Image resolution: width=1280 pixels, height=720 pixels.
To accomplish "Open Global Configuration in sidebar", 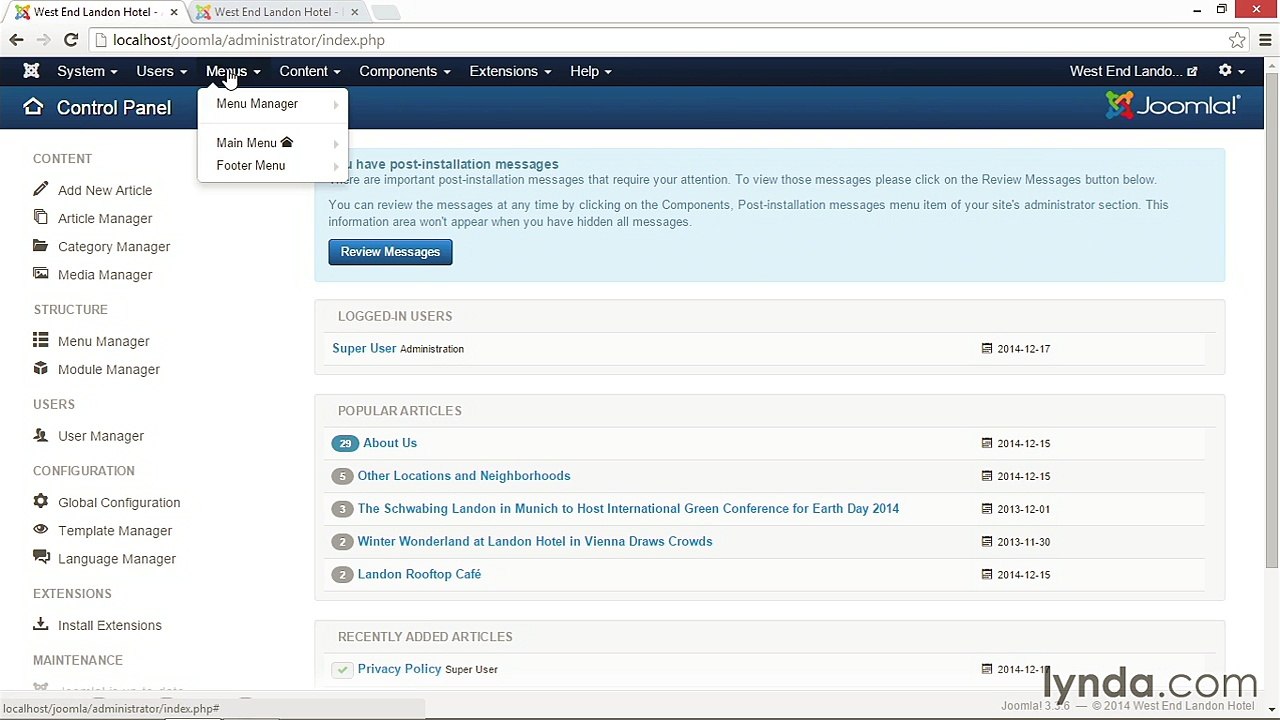I will [119, 502].
